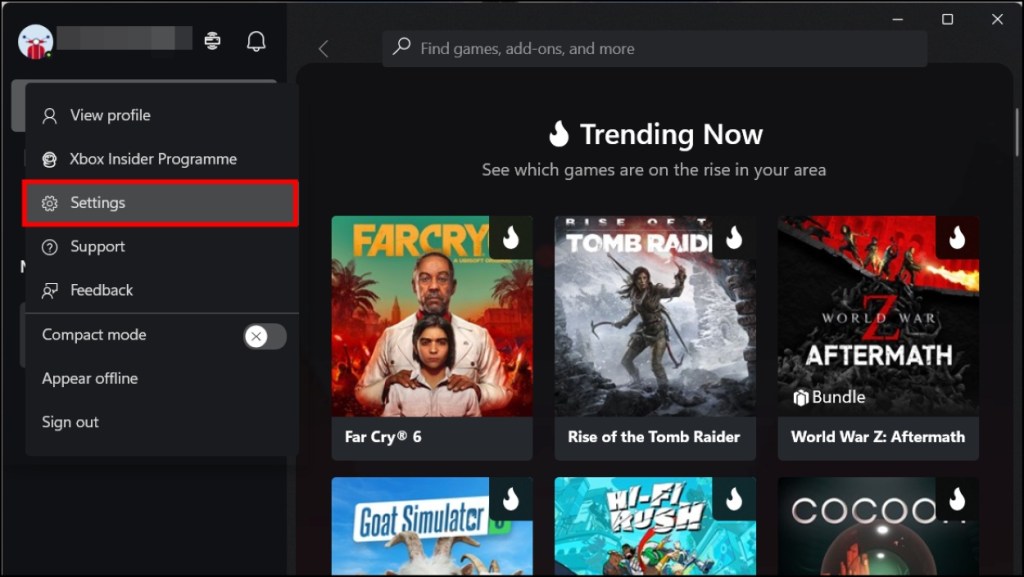This screenshot has width=1024, height=577.
Task: Click the user profile avatar picture
Action: click(x=35, y=42)
